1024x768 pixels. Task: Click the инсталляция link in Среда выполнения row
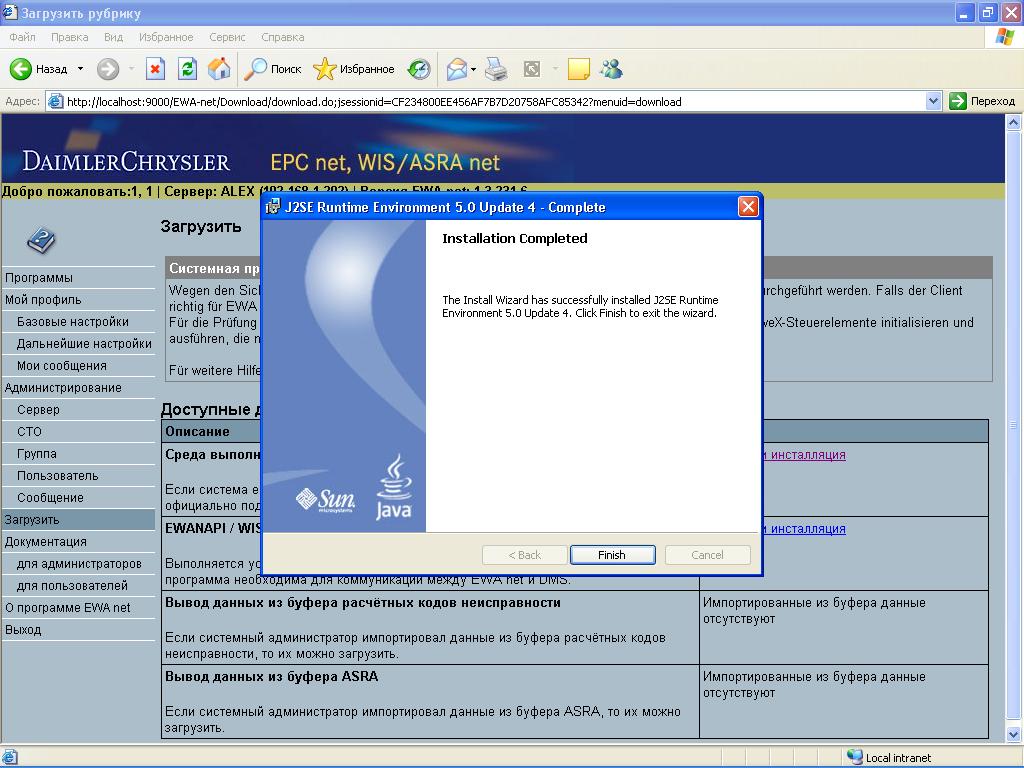pos(807,455)
